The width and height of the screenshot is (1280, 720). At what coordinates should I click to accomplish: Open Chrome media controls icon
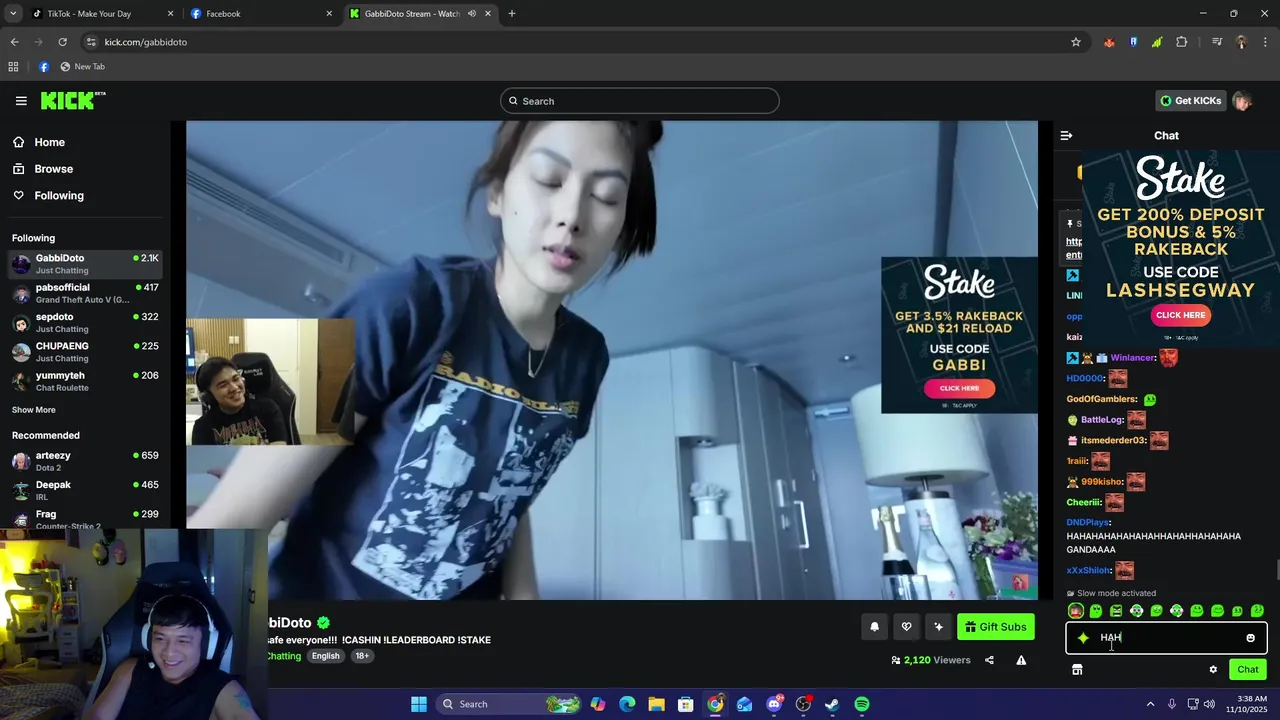1217,42
